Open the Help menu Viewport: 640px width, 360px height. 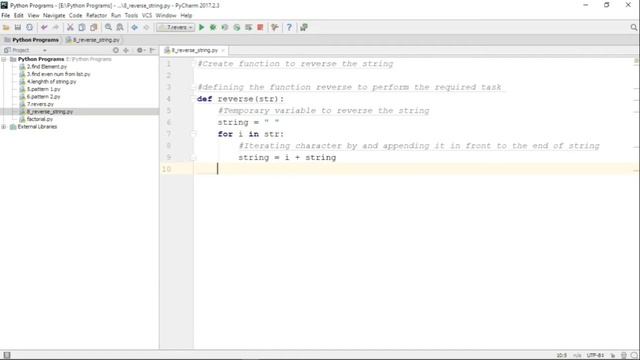[186, 16]
